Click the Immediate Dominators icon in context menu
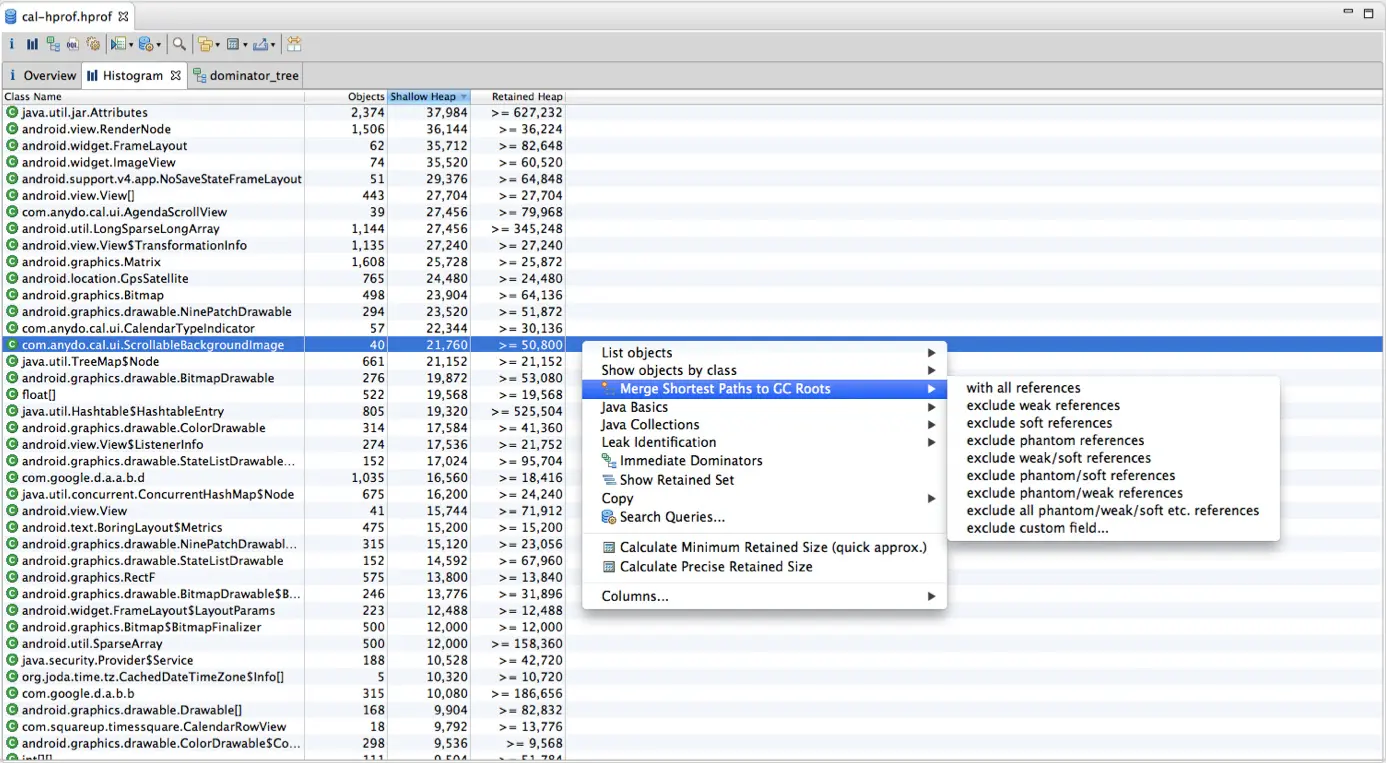Screen dimensions: 1386x763 coord(609,461)
